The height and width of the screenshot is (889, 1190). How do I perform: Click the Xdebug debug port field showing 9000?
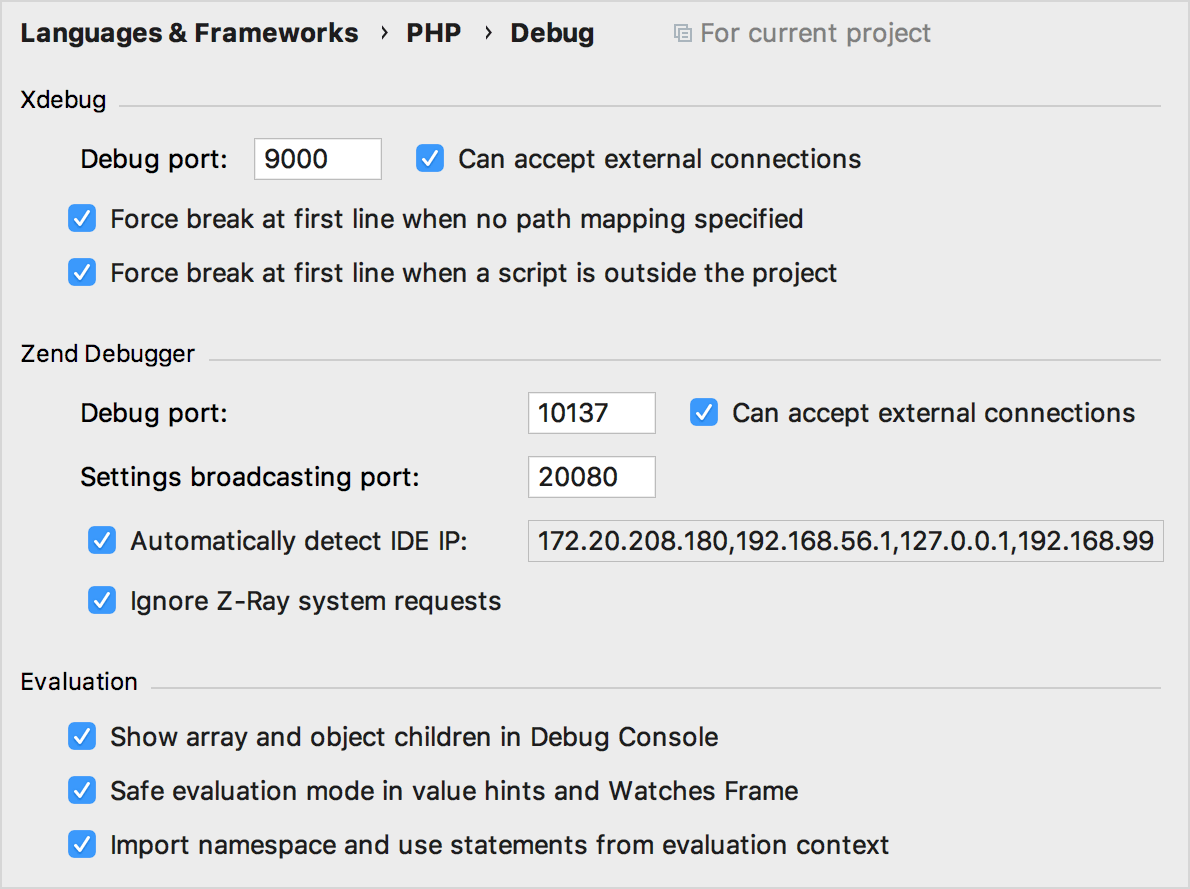[318, 159]
